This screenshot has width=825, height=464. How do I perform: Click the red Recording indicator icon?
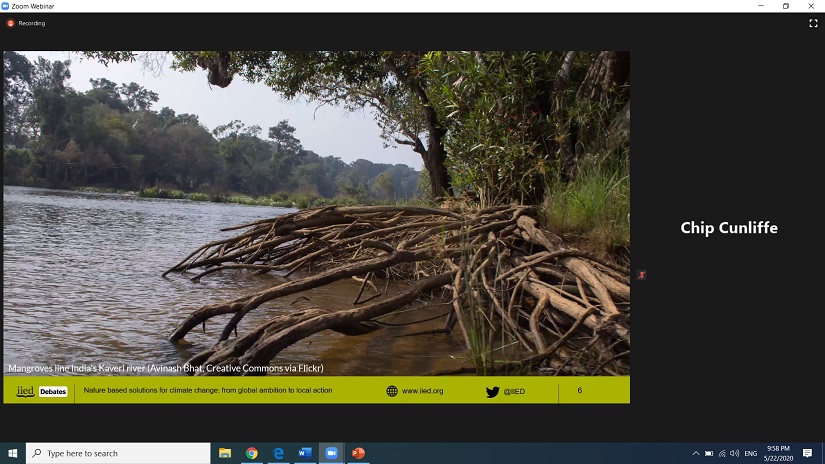[x=11, y=23]
